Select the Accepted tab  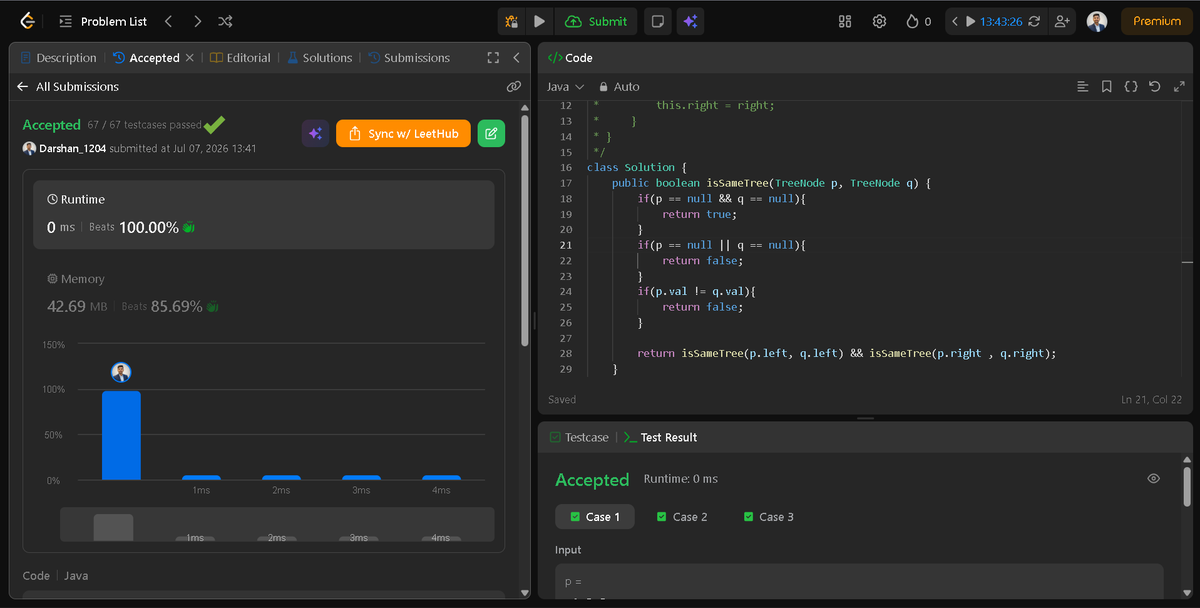click(x=146, y=58)
